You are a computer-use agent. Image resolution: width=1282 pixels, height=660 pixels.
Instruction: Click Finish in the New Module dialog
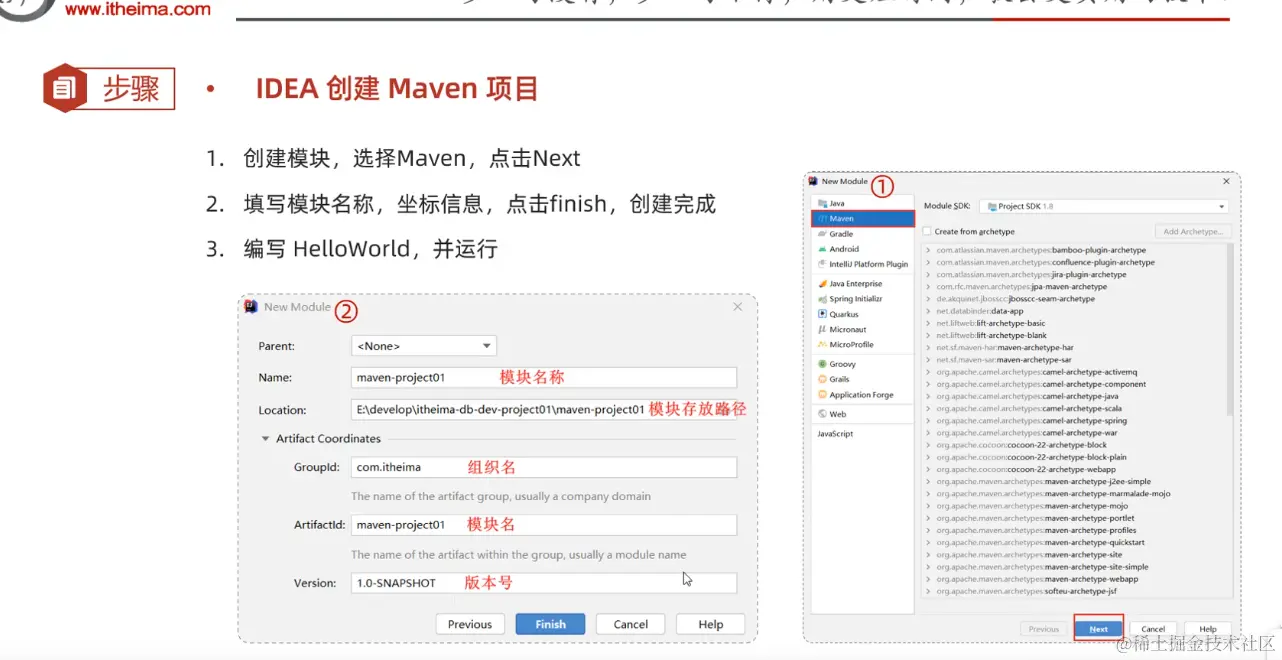click(x=550, y=624)
